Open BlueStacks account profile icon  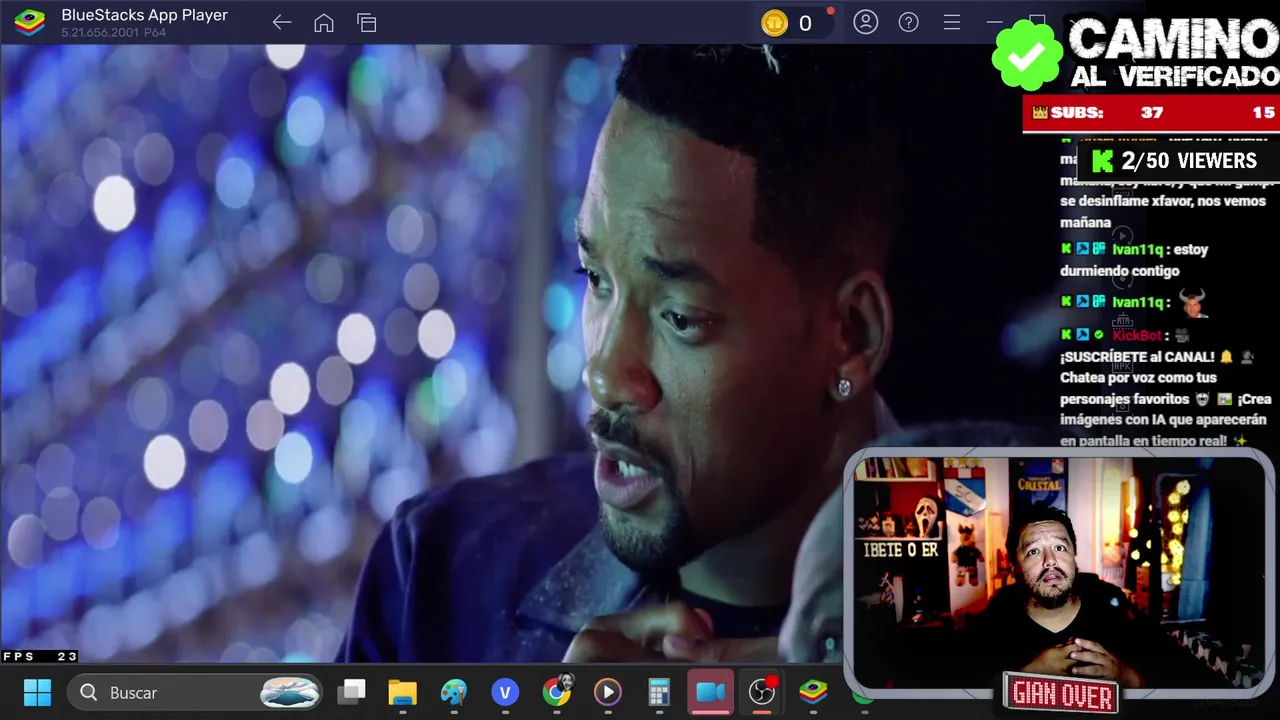point(866,22)
